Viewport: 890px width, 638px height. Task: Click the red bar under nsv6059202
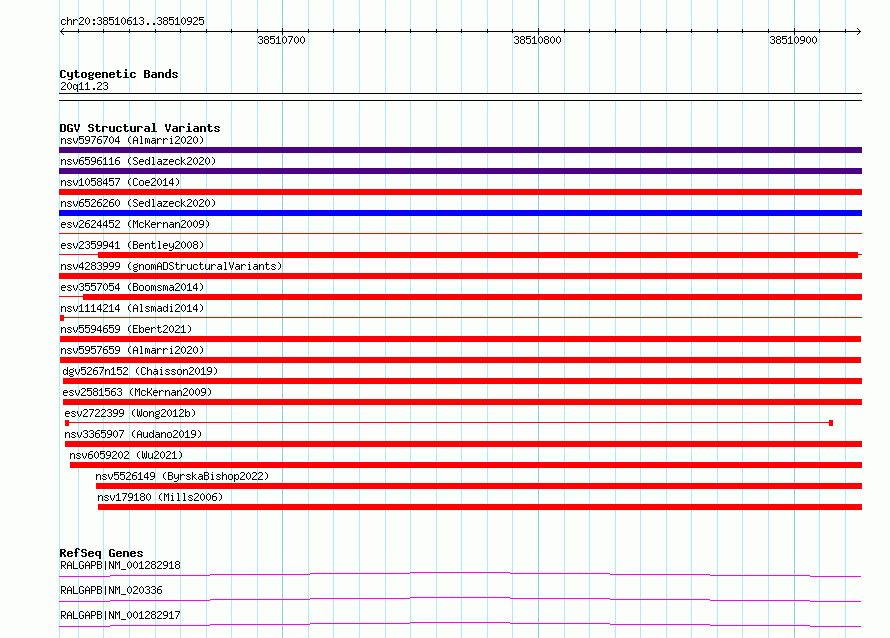466,465
